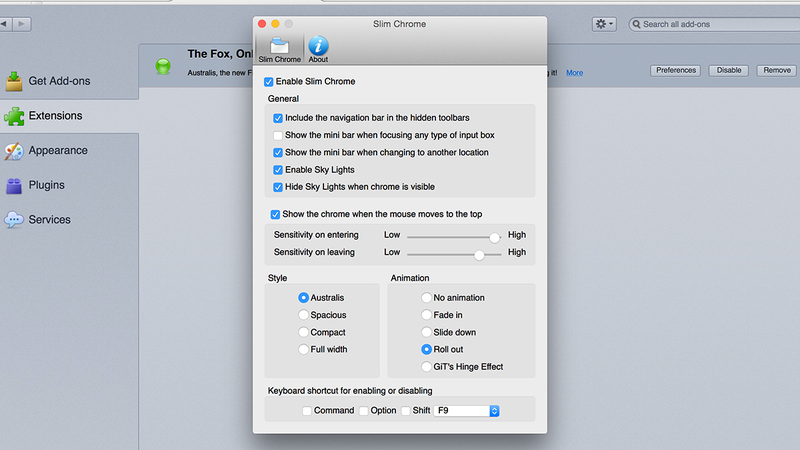Open the Slim Chrome preferences pane icon
Screen dimensions: 800x450
pos(279,49)
